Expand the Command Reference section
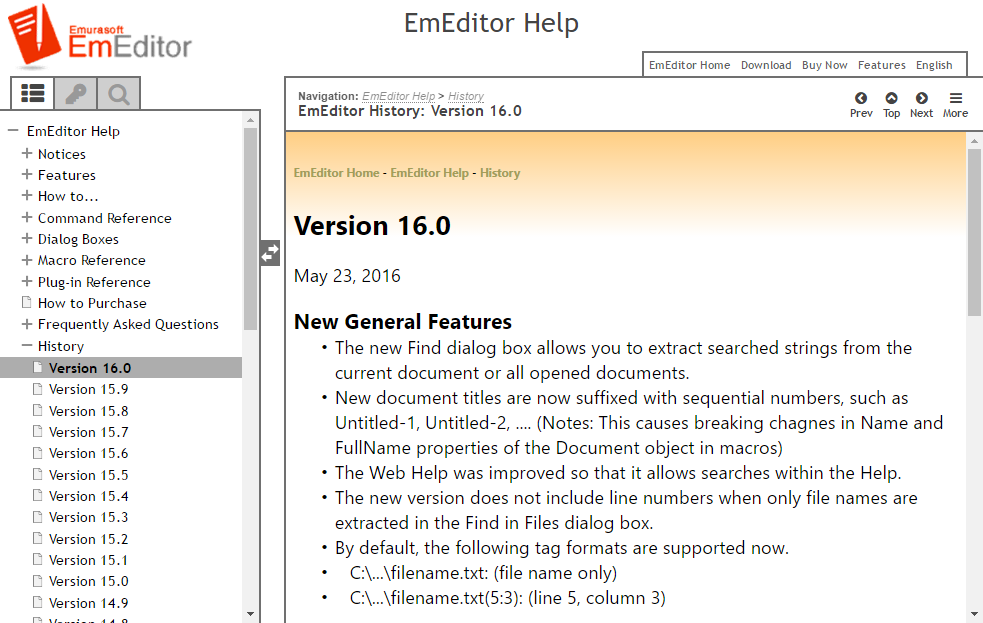 pos(27,217)
